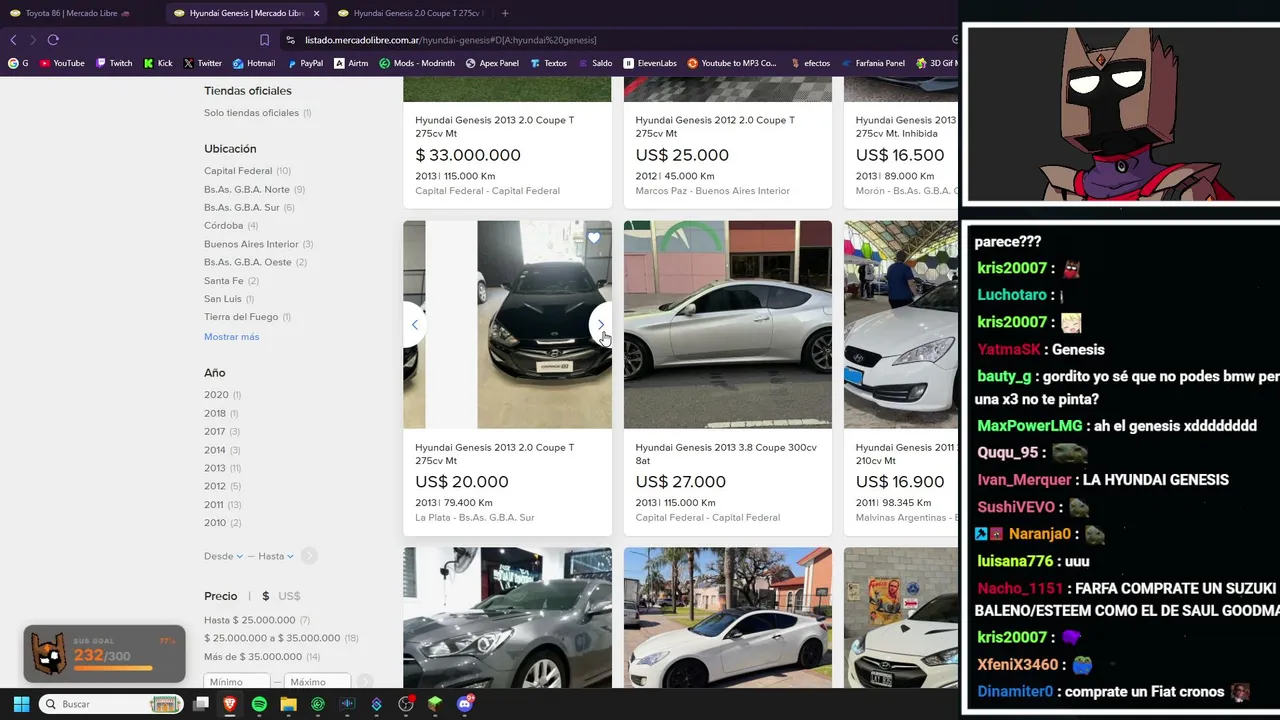Reload the Mercado Libre listing page
This screenshot has width=1280, height=720.
tap(53, 40)
